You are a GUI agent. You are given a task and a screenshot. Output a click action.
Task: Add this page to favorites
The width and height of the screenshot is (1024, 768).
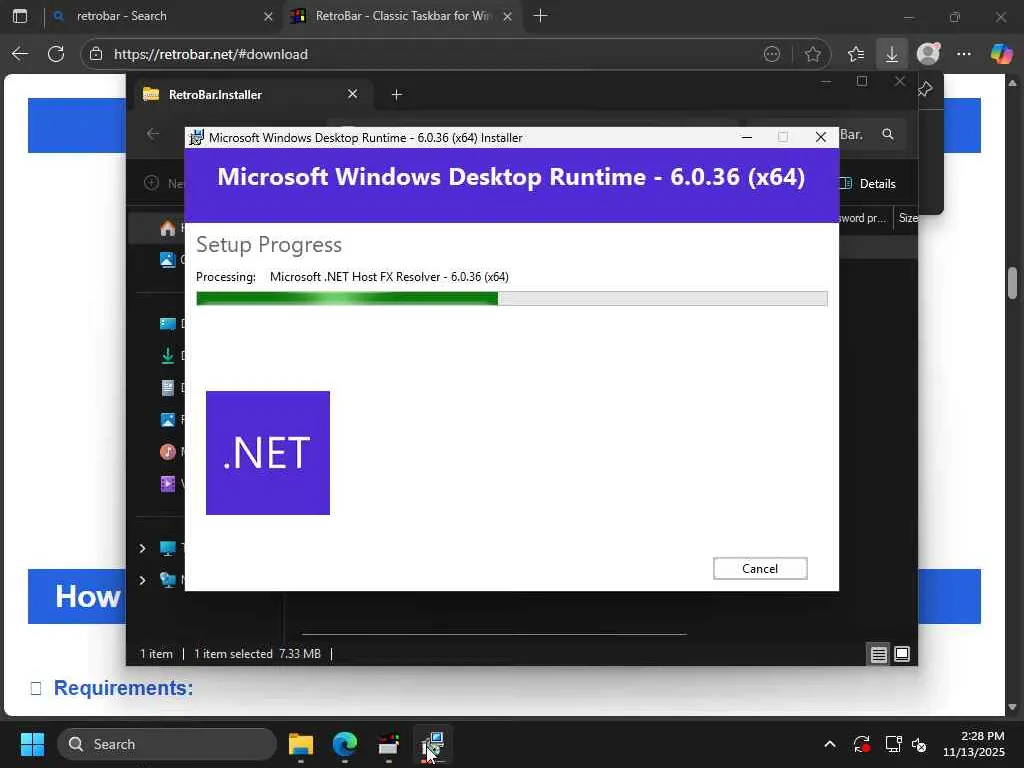click(812, 54)
